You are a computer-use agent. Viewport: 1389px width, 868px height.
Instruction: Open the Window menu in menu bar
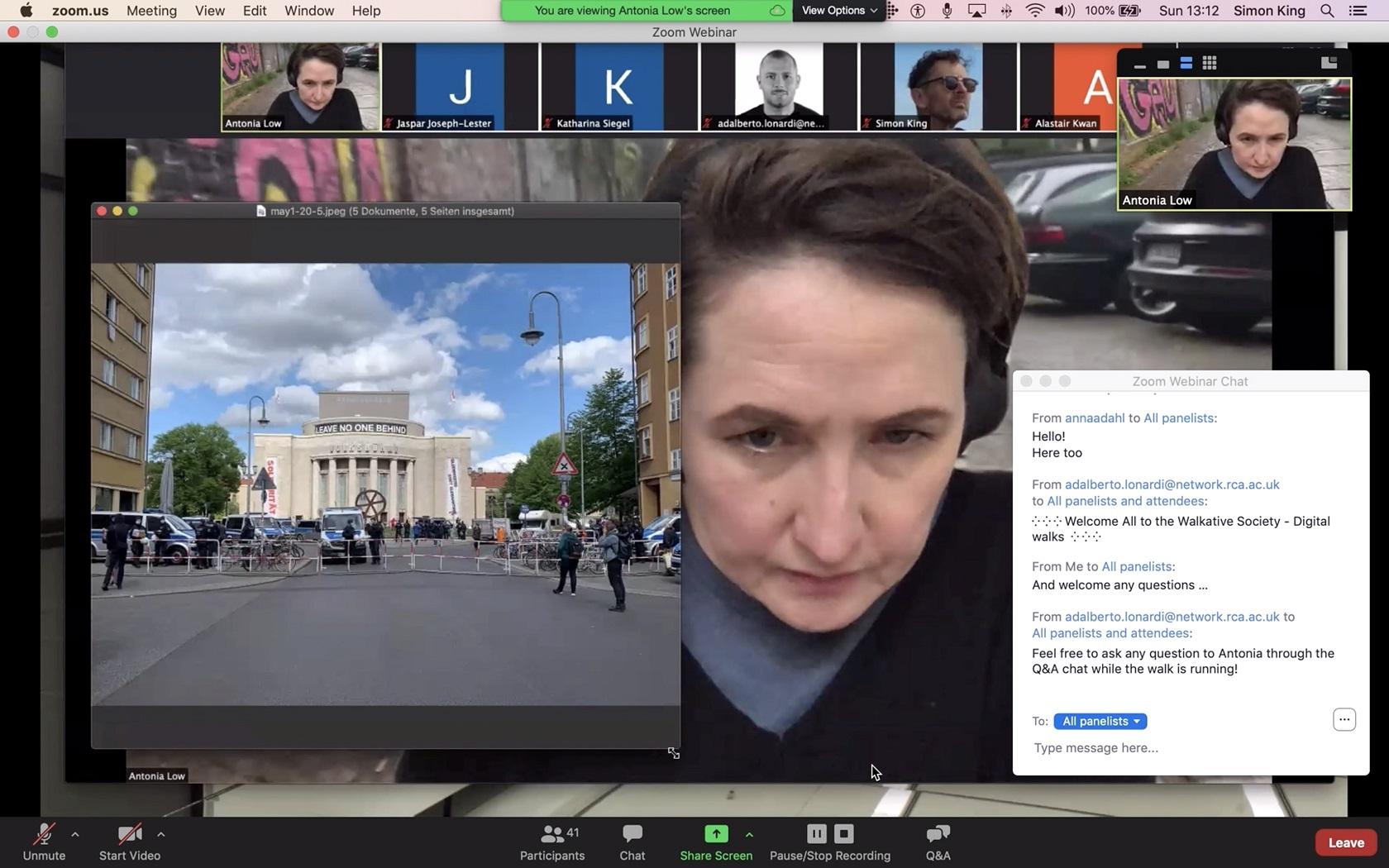tap(309, 11)
